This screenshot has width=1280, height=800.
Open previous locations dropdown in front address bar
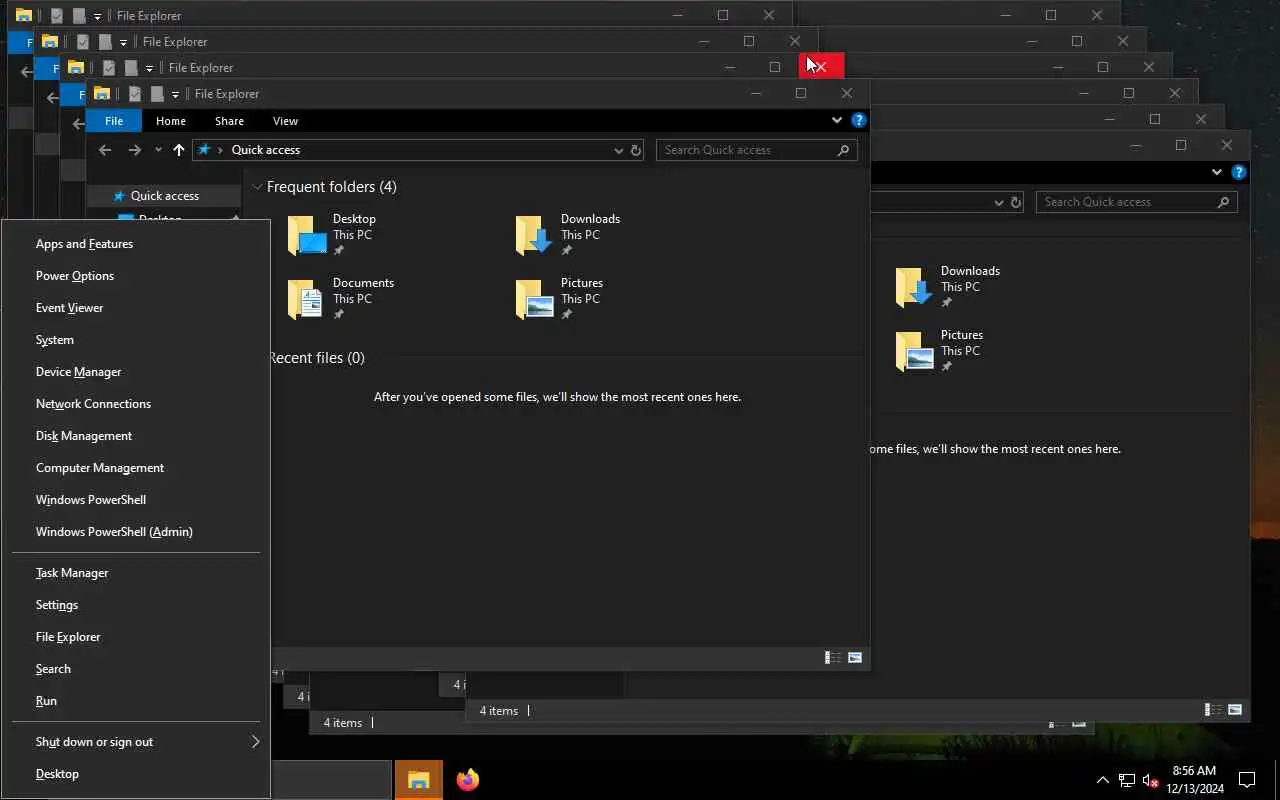[x=618, y=150]
